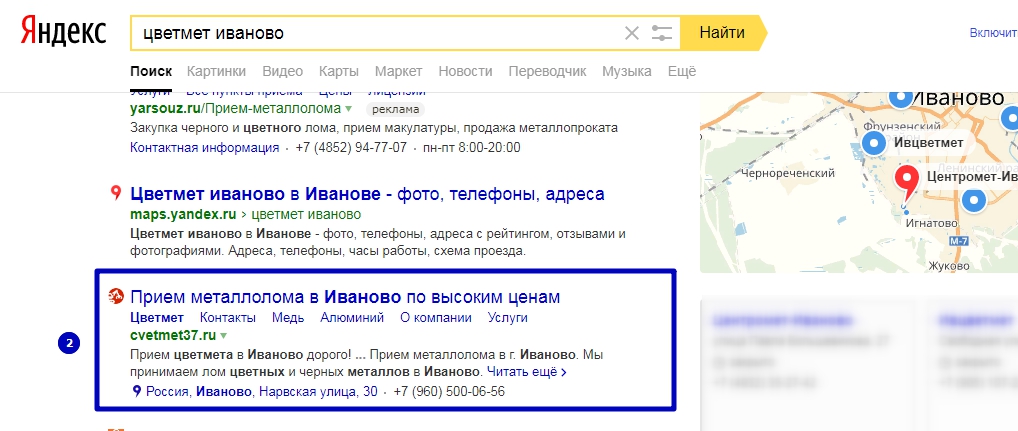Open the Цветмет sitelink

click(157, 317)
